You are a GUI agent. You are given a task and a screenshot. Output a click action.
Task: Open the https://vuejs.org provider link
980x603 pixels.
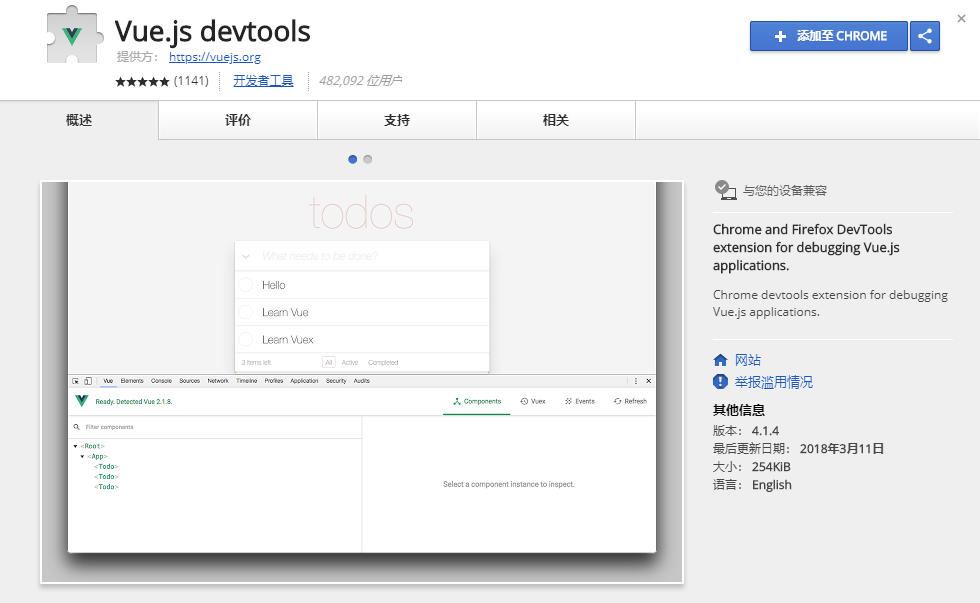tap(215, 57)
